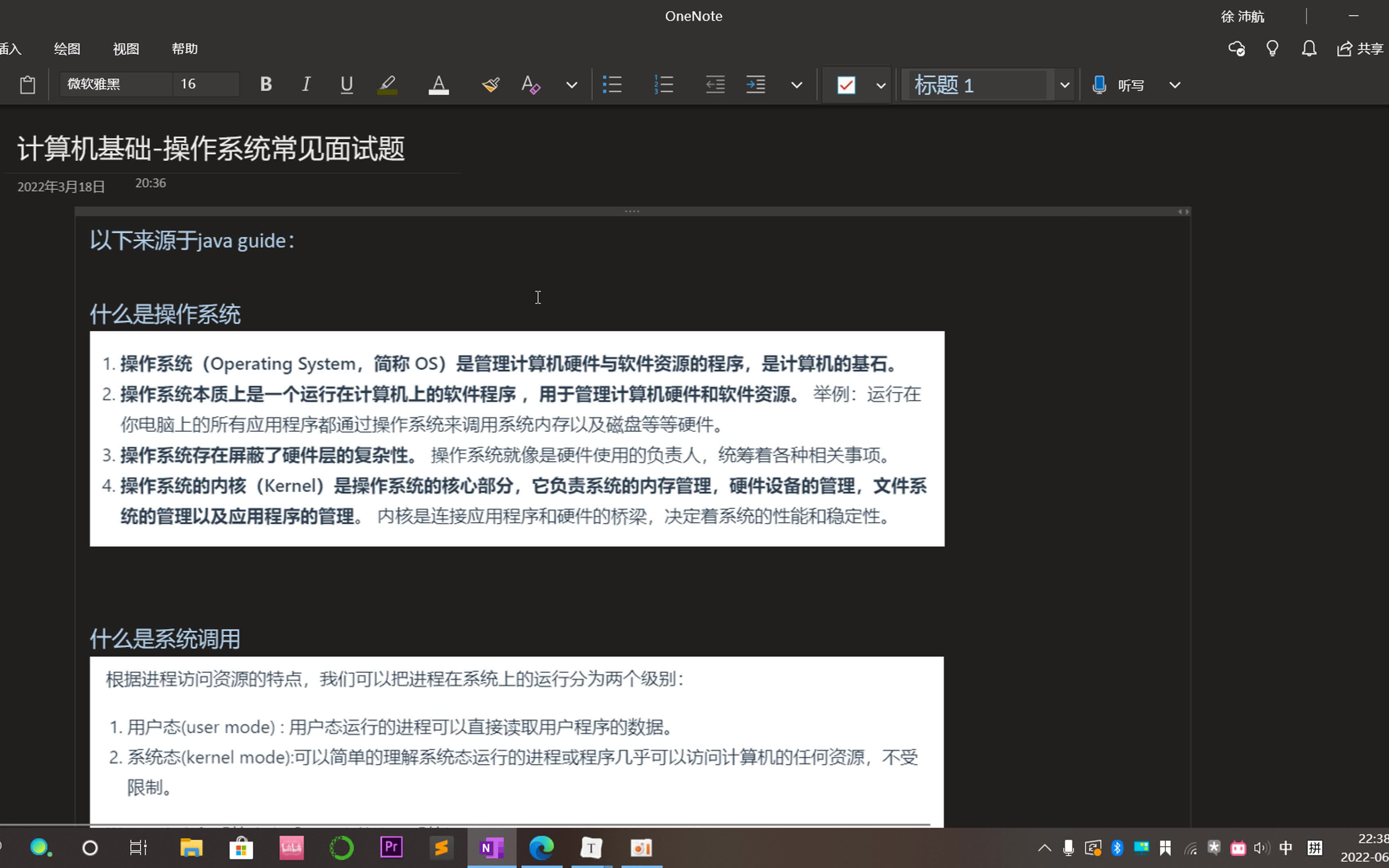Open the font color swatch
Image resolution: width=1389 pixels, height=868 pixels.
click(438, 84)
